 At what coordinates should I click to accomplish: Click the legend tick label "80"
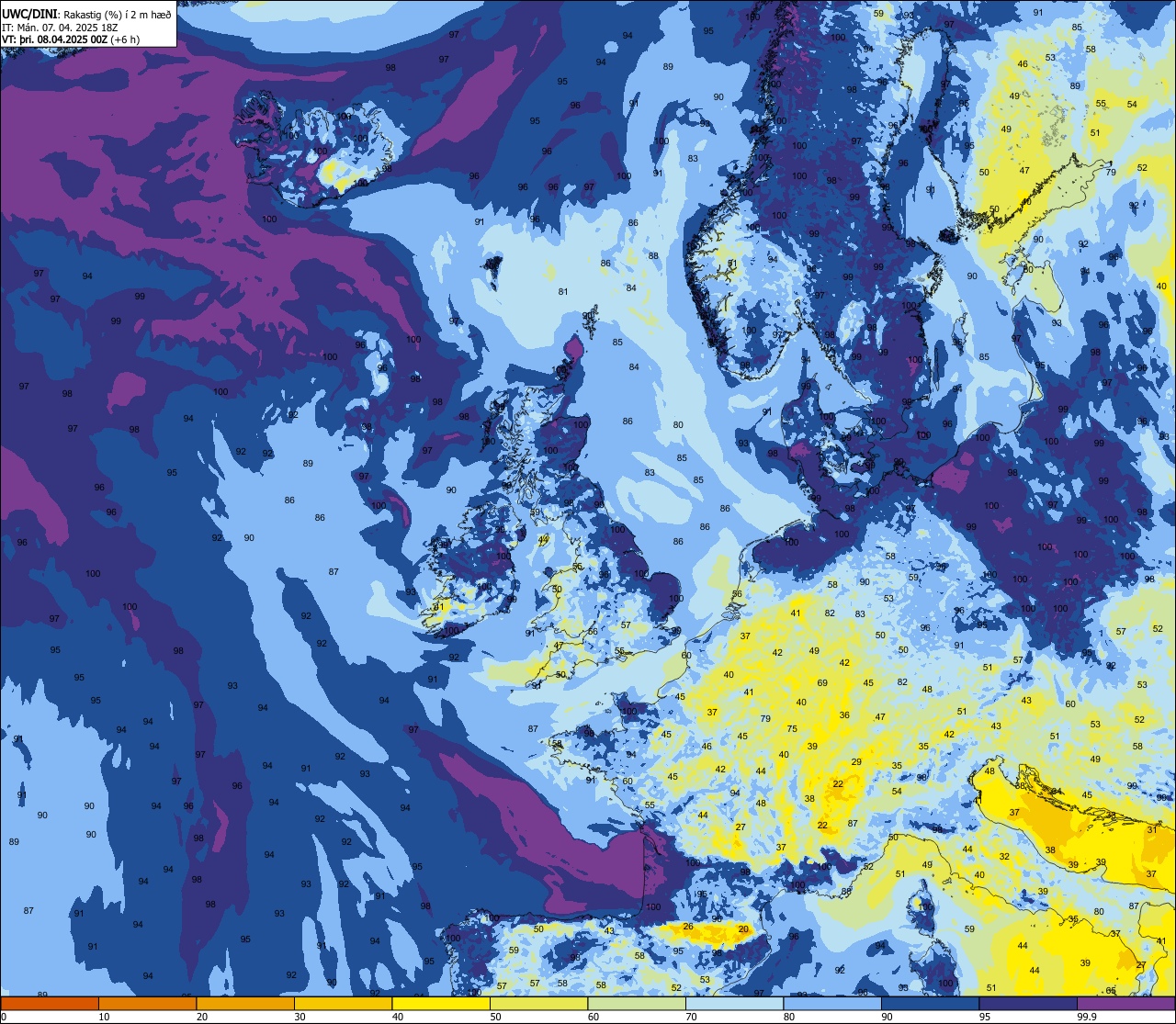(789, 1017)
